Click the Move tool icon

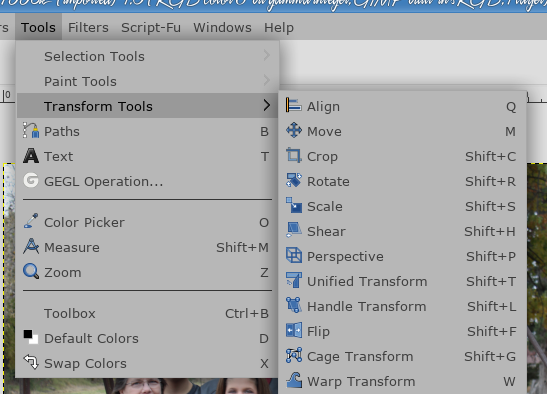point(294,130)
